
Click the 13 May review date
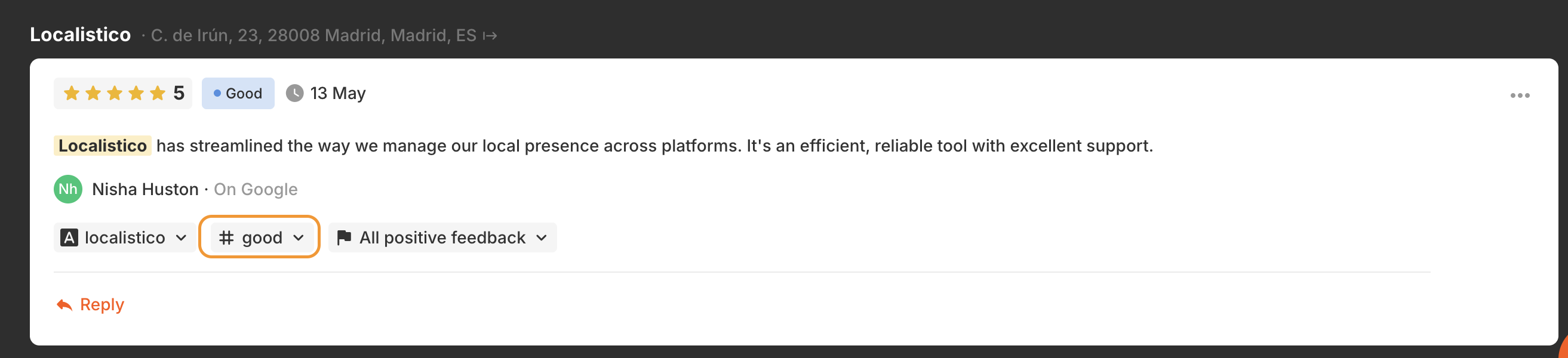tap(338, 93)
